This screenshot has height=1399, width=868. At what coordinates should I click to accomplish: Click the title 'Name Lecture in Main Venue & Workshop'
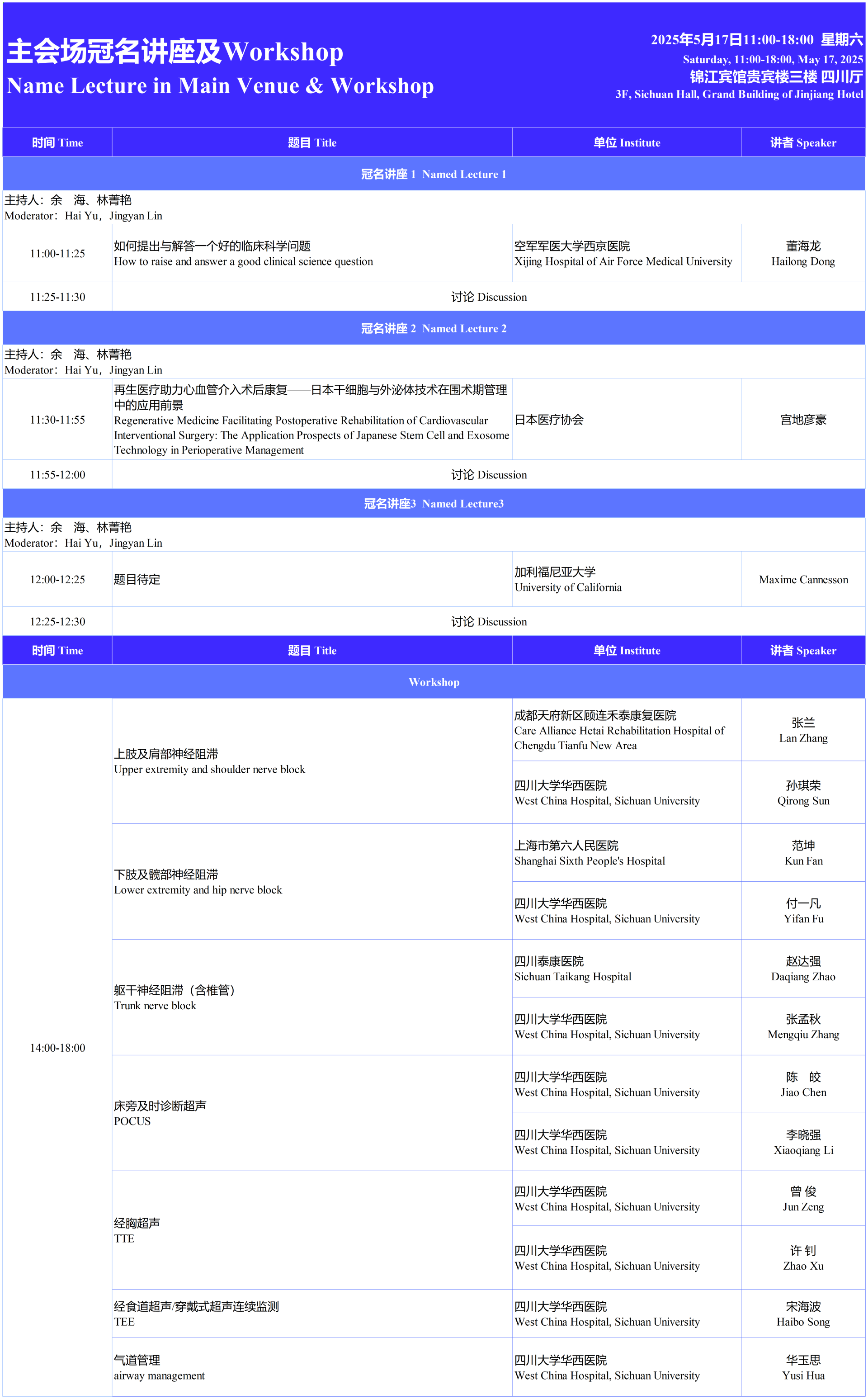[220, 86]
